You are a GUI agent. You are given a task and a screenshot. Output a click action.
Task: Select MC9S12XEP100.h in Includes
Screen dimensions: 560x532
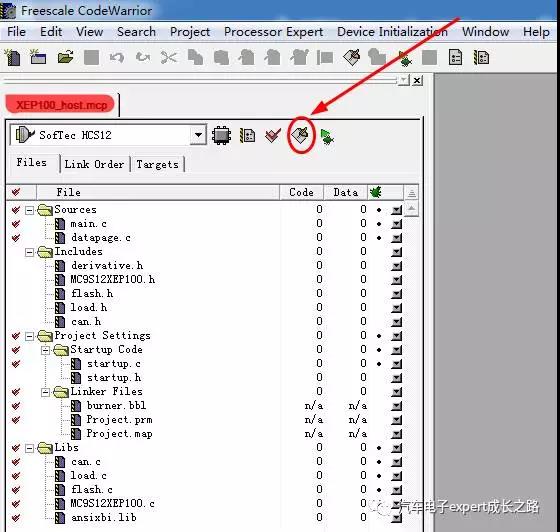click(113, 280)
